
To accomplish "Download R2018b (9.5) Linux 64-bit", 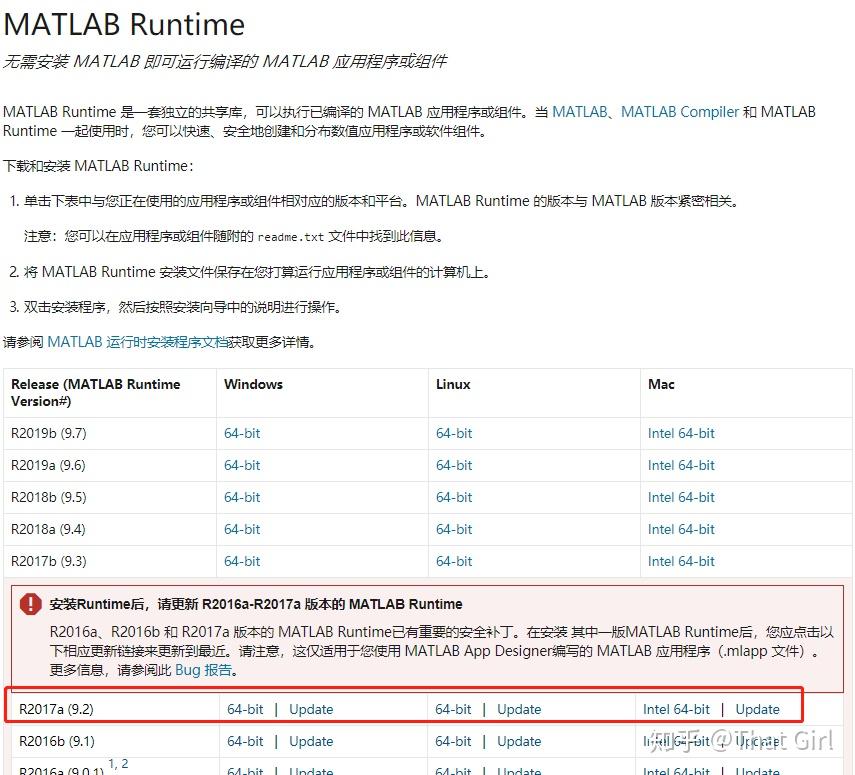I will pos(454,497).
